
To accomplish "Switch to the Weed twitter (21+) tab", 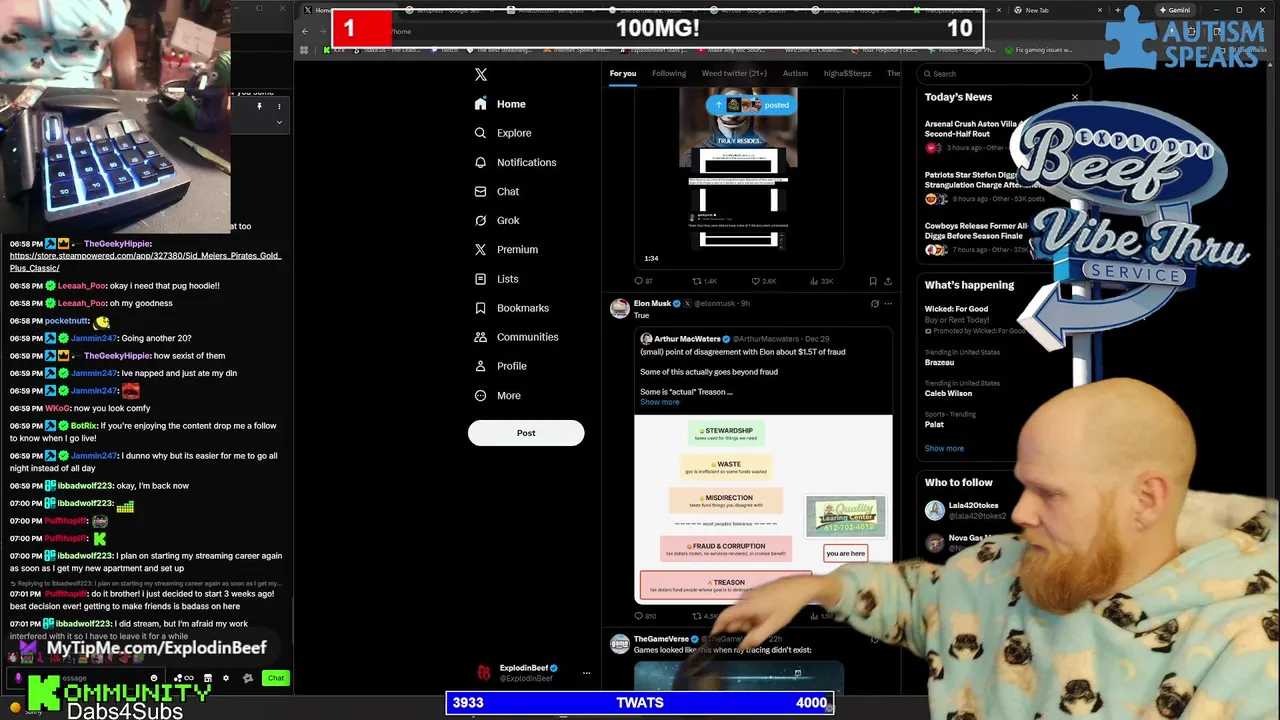I will pyautogui.click(x=734, y=73).
